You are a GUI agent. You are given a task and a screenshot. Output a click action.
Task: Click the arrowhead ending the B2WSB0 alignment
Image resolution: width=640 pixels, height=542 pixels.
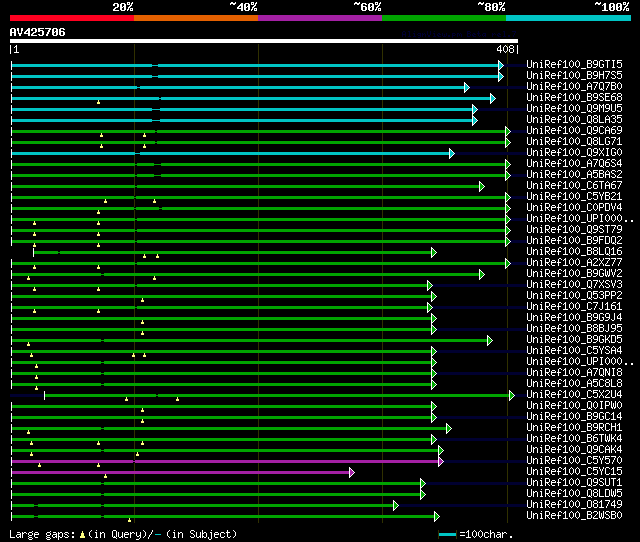[x=437, y=517]
